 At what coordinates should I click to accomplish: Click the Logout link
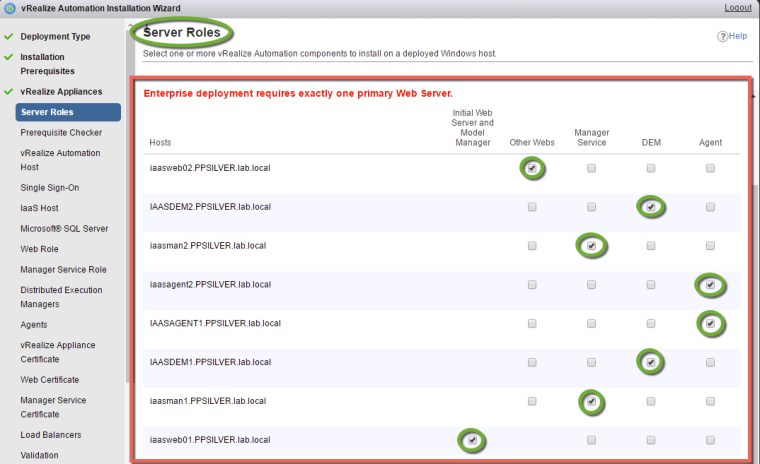tap(738, 8)
